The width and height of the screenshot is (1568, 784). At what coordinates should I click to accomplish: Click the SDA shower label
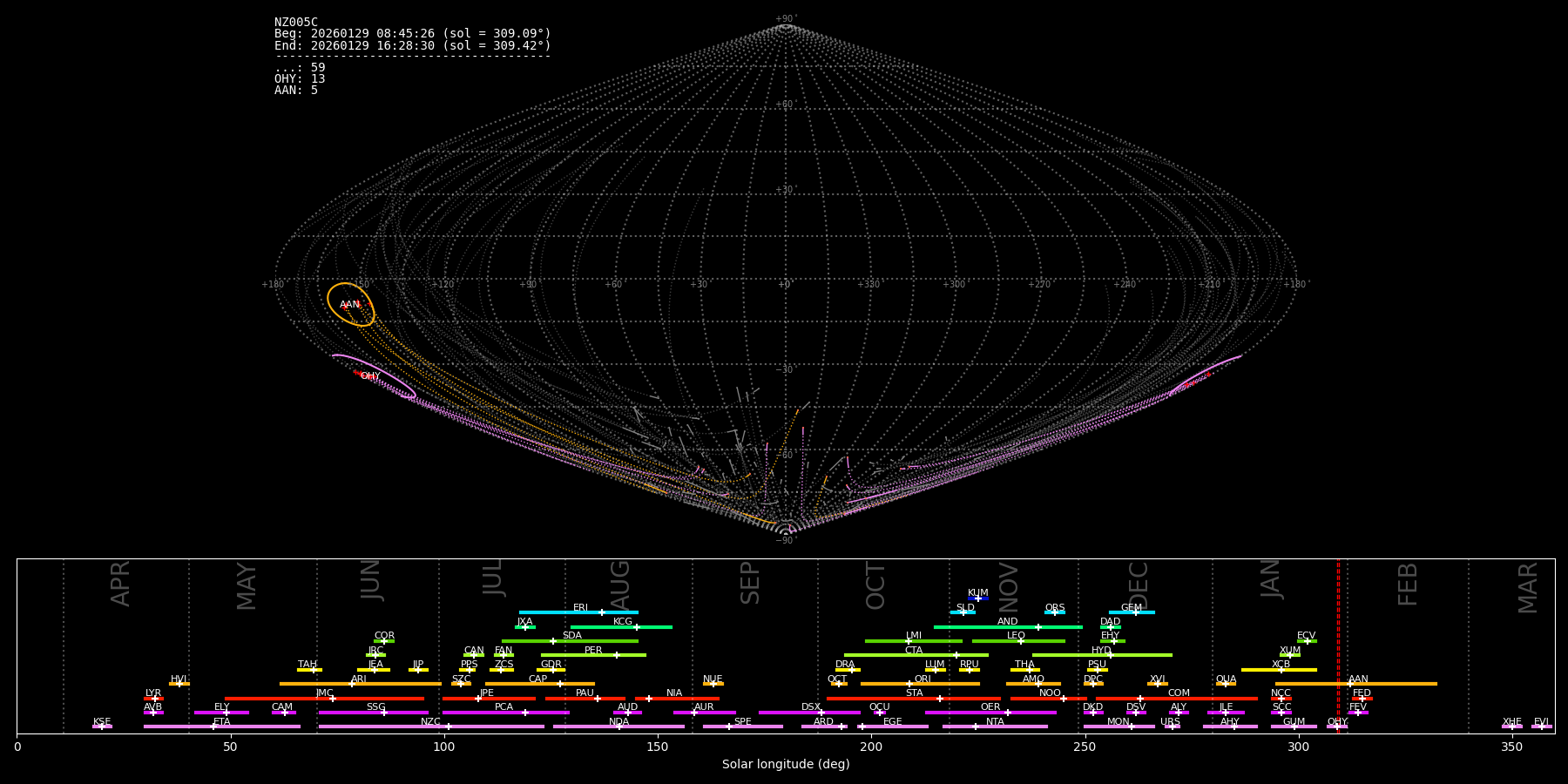[x=572, y=636]
